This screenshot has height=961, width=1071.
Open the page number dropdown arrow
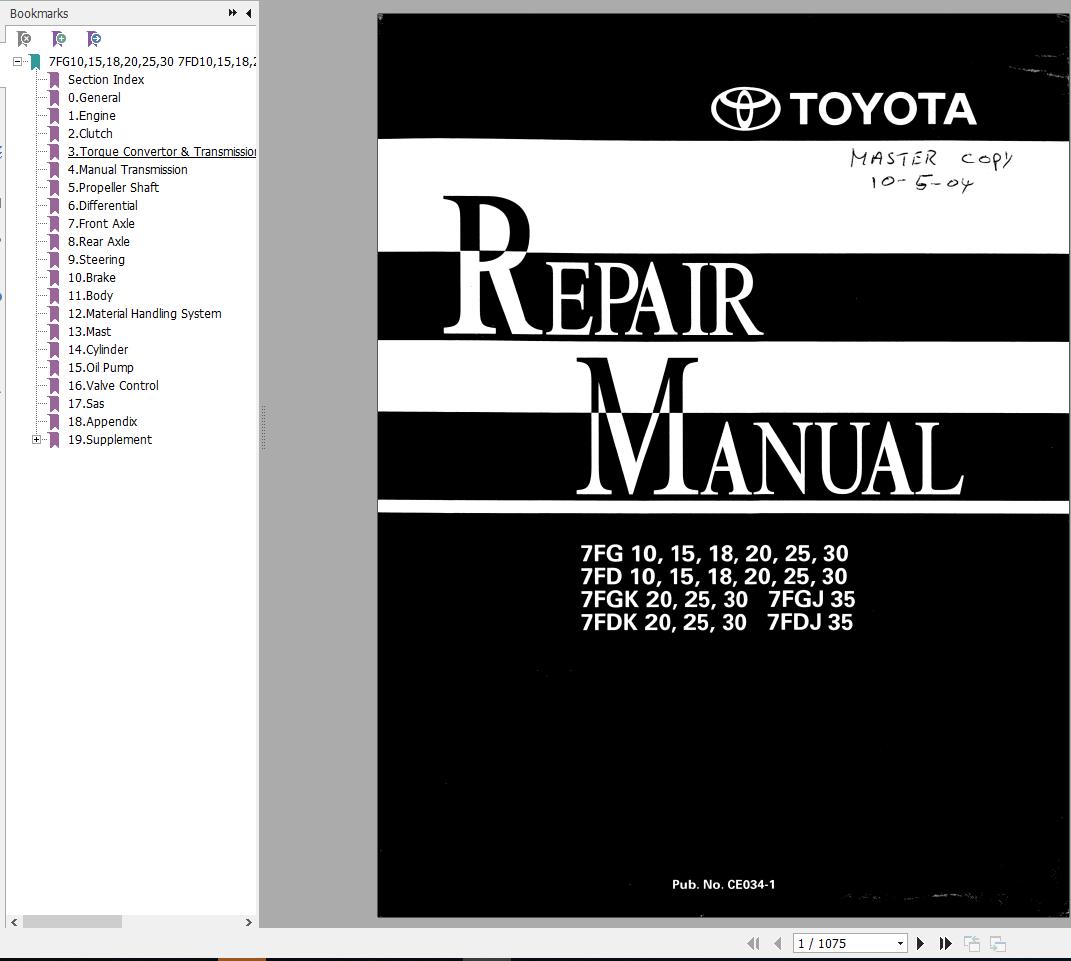pyautogui.click(x=900, y=944)
